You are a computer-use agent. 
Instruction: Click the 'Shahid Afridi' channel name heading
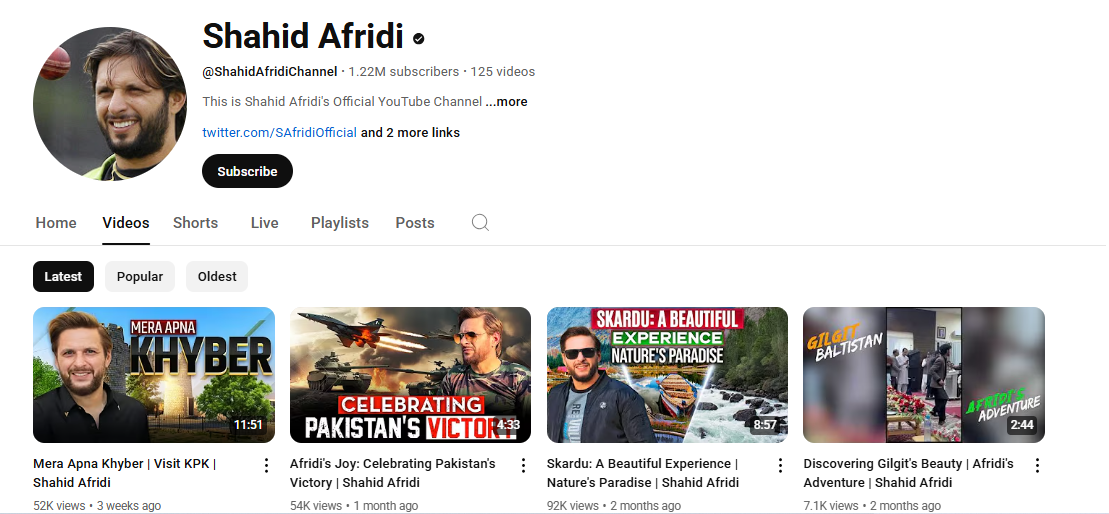(303, 36)
